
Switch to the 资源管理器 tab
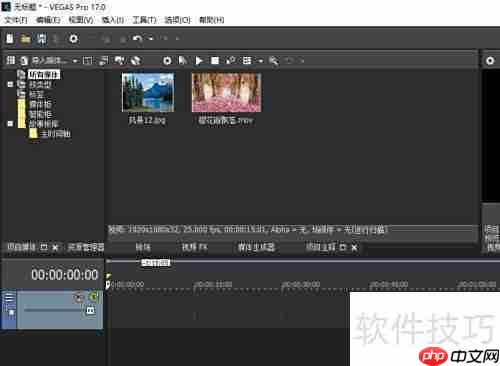pos(86,247)
